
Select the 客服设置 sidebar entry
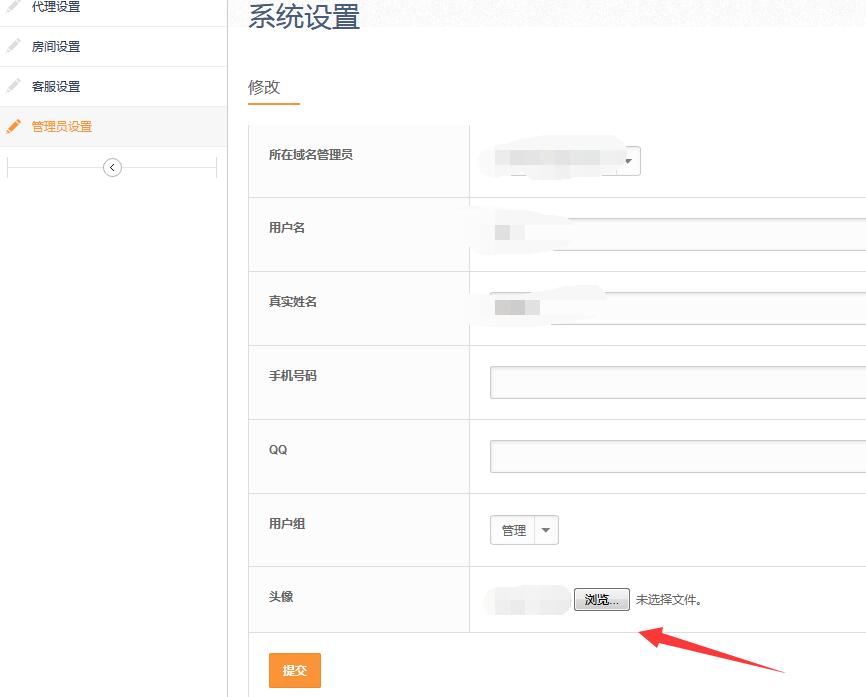(x=56, y=87)
